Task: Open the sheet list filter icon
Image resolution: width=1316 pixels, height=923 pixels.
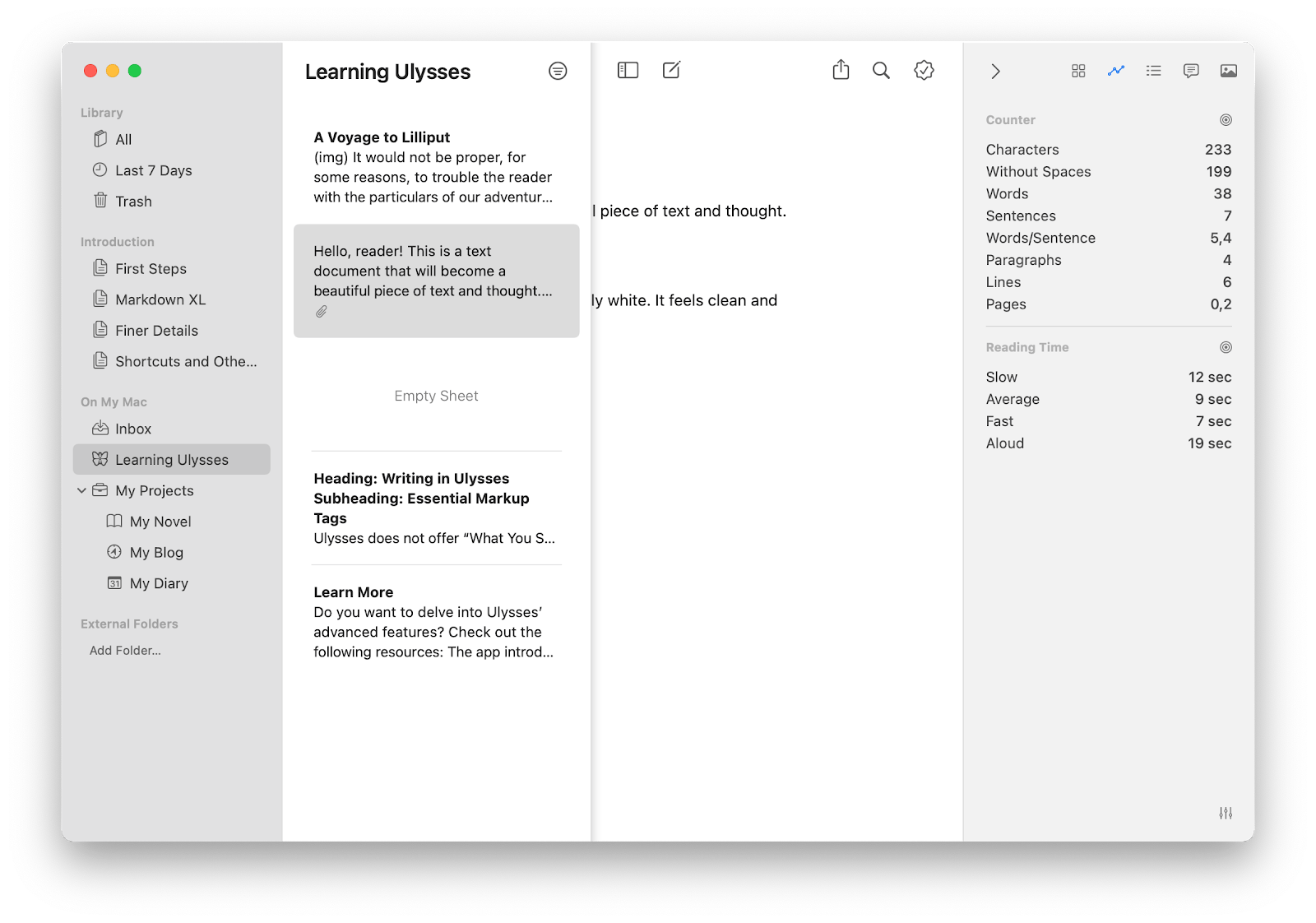Action: pos(558,71)
